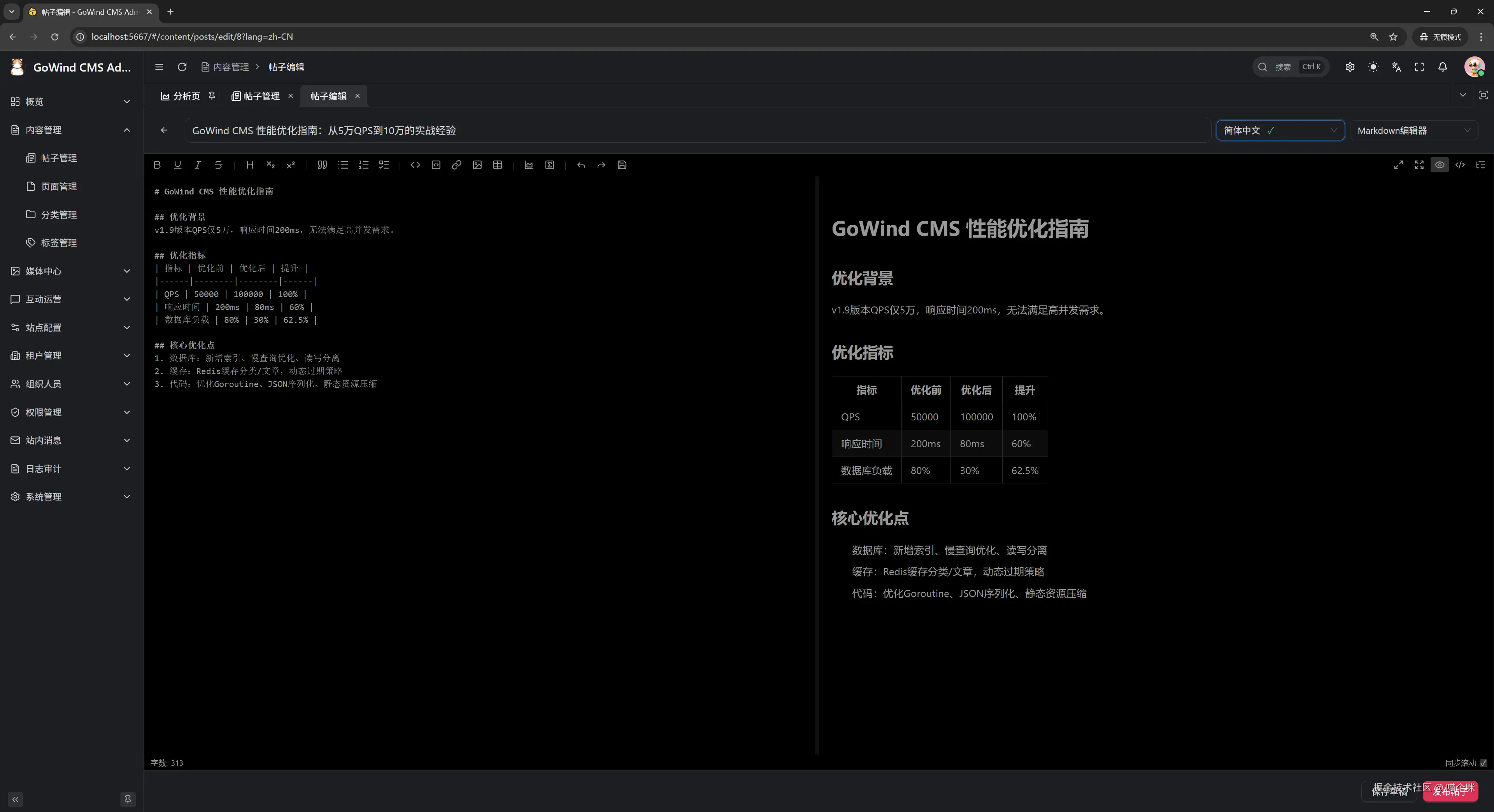
Task: Toggle the preview eye icon
Action: [x=1440, y=165]
